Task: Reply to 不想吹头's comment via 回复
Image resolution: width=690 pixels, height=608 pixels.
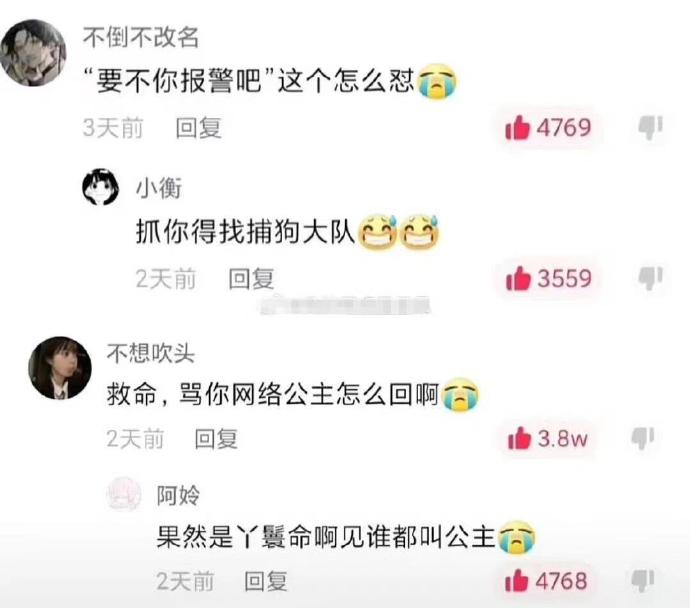Action: [x=216, y=439]
